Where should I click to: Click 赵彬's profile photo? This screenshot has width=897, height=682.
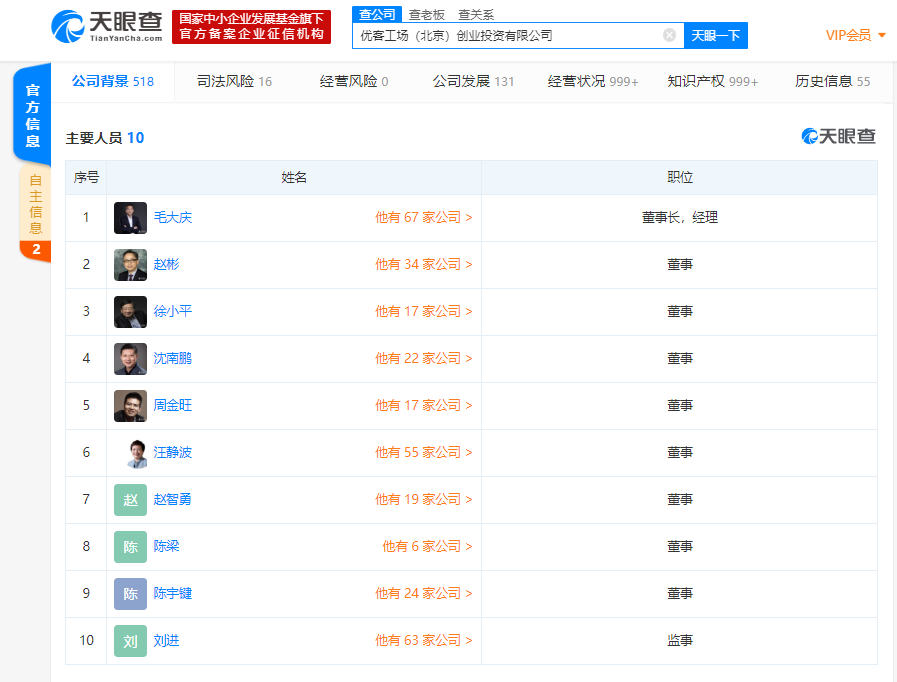pos(130,265)
